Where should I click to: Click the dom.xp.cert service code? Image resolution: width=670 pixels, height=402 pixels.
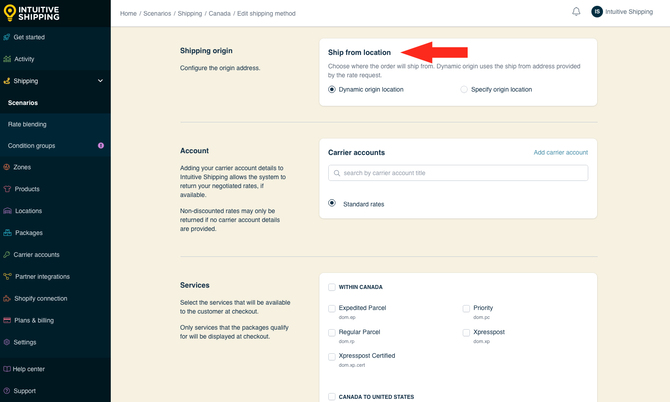[x=352, y=365]
